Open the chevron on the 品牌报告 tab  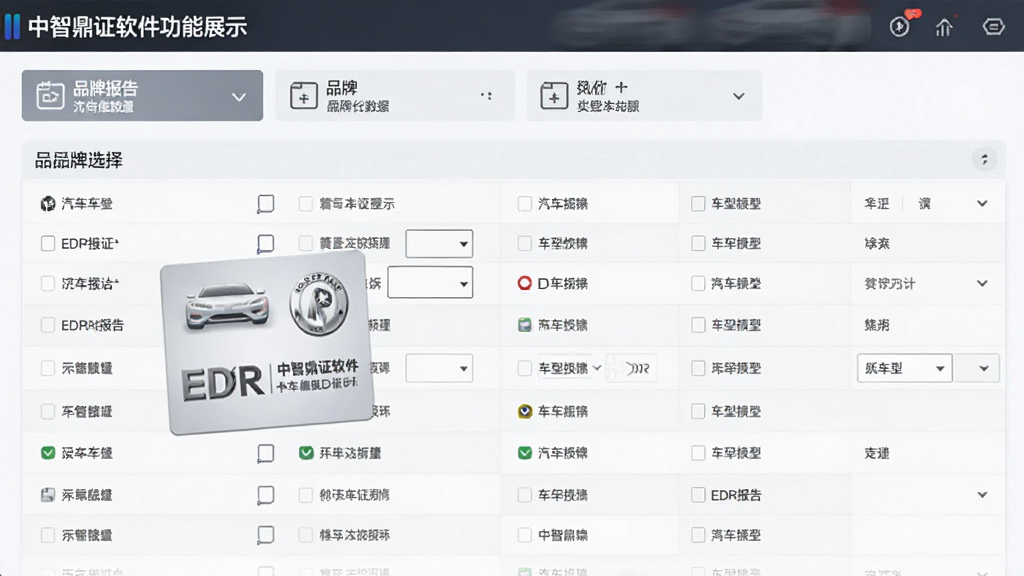click(239, 97)
